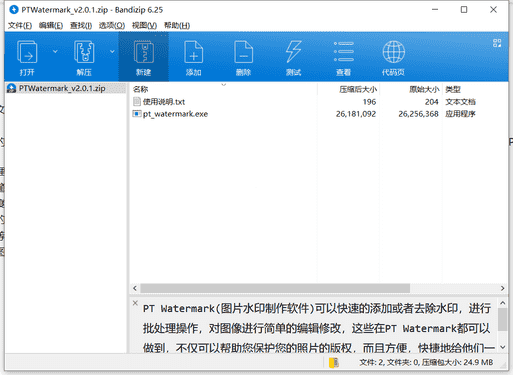
Task: Click the horizontal scrollbar left arrow
Action: click(x=135, y=288)
